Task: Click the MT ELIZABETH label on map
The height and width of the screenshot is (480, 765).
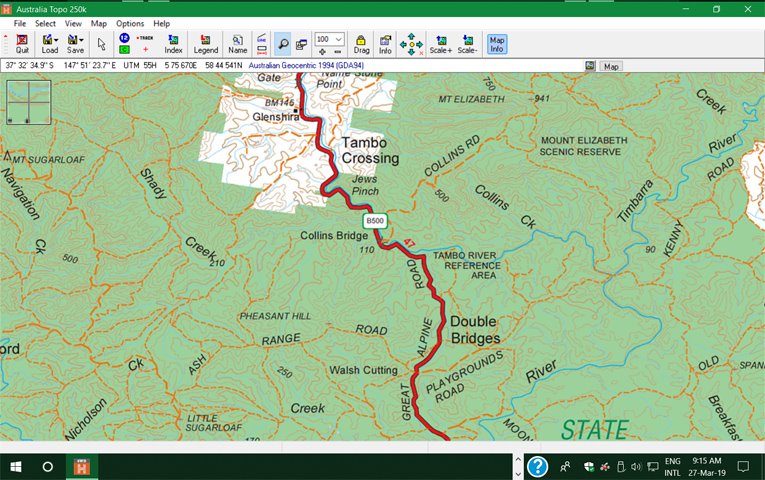Action: click(x=471, y=99)
